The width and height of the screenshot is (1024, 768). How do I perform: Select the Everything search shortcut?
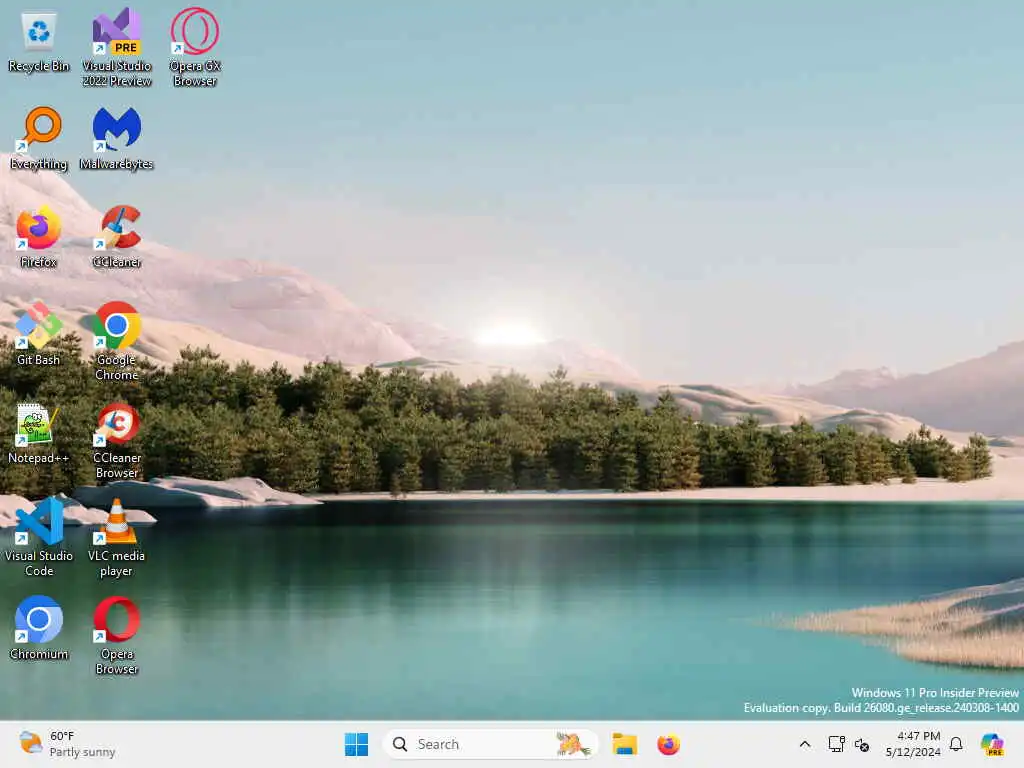click(x=39, y=139)
